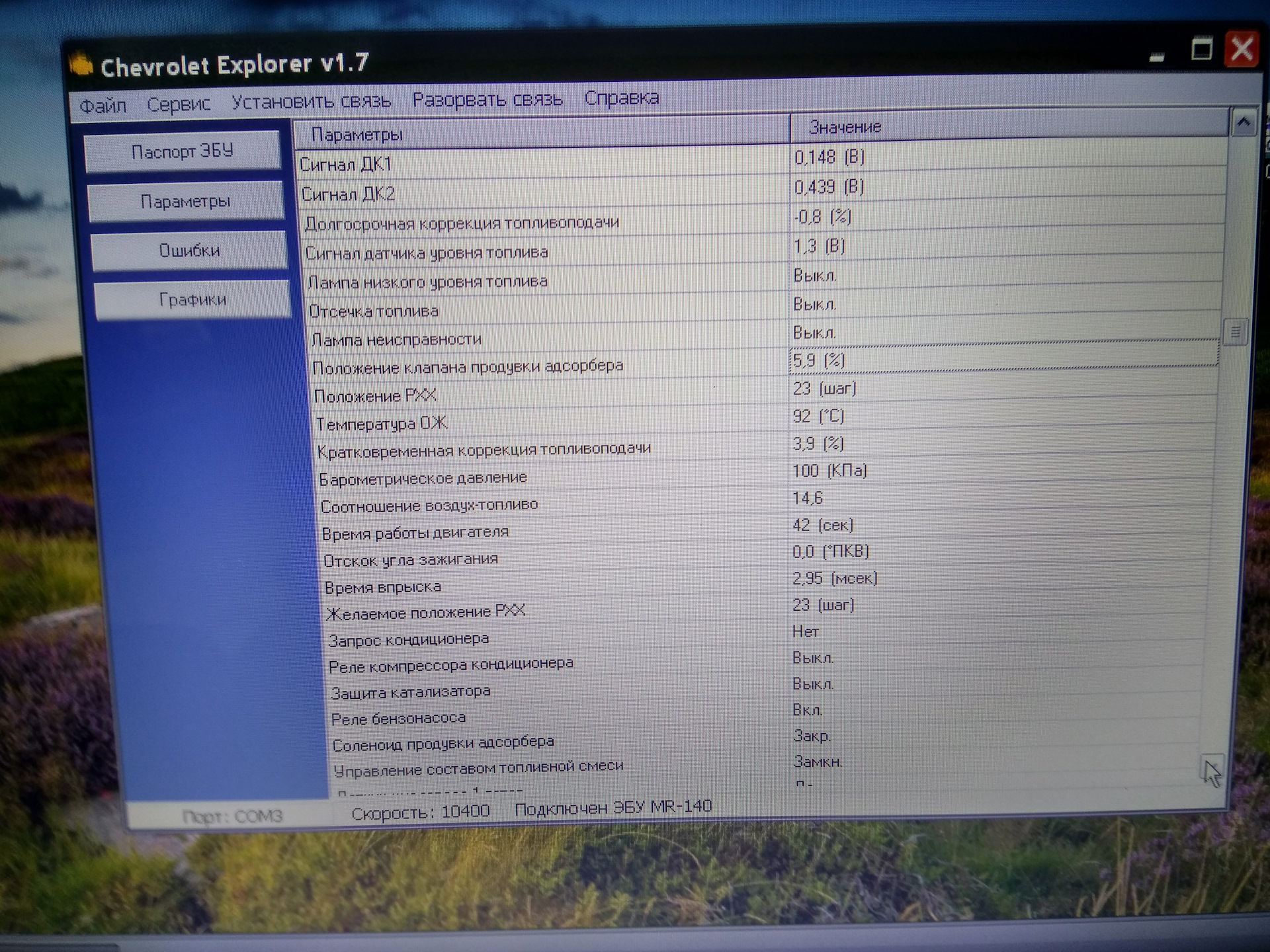
Task: Select the Лампа неисправности row
Action: point(764,335)
